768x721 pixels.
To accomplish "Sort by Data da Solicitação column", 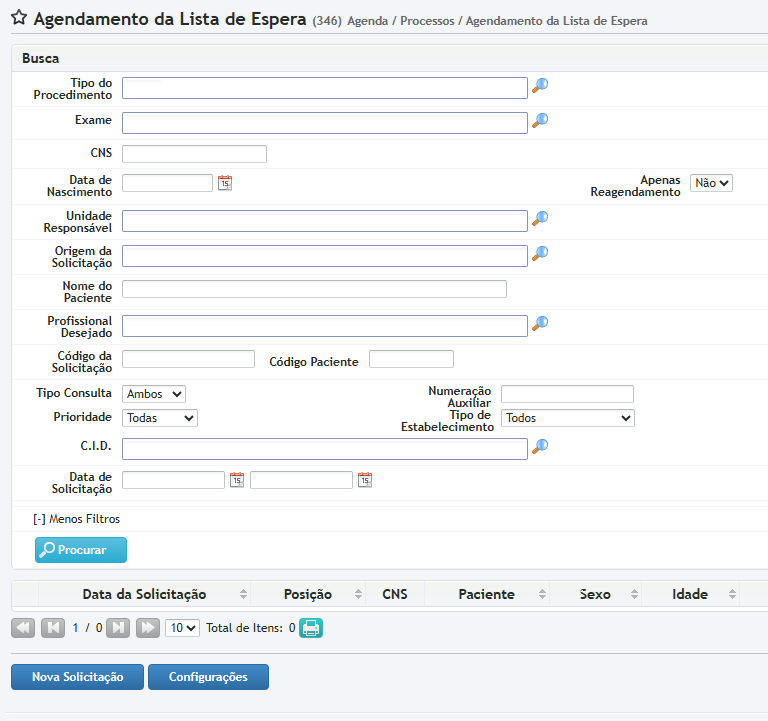I will [x=145, y=594].
